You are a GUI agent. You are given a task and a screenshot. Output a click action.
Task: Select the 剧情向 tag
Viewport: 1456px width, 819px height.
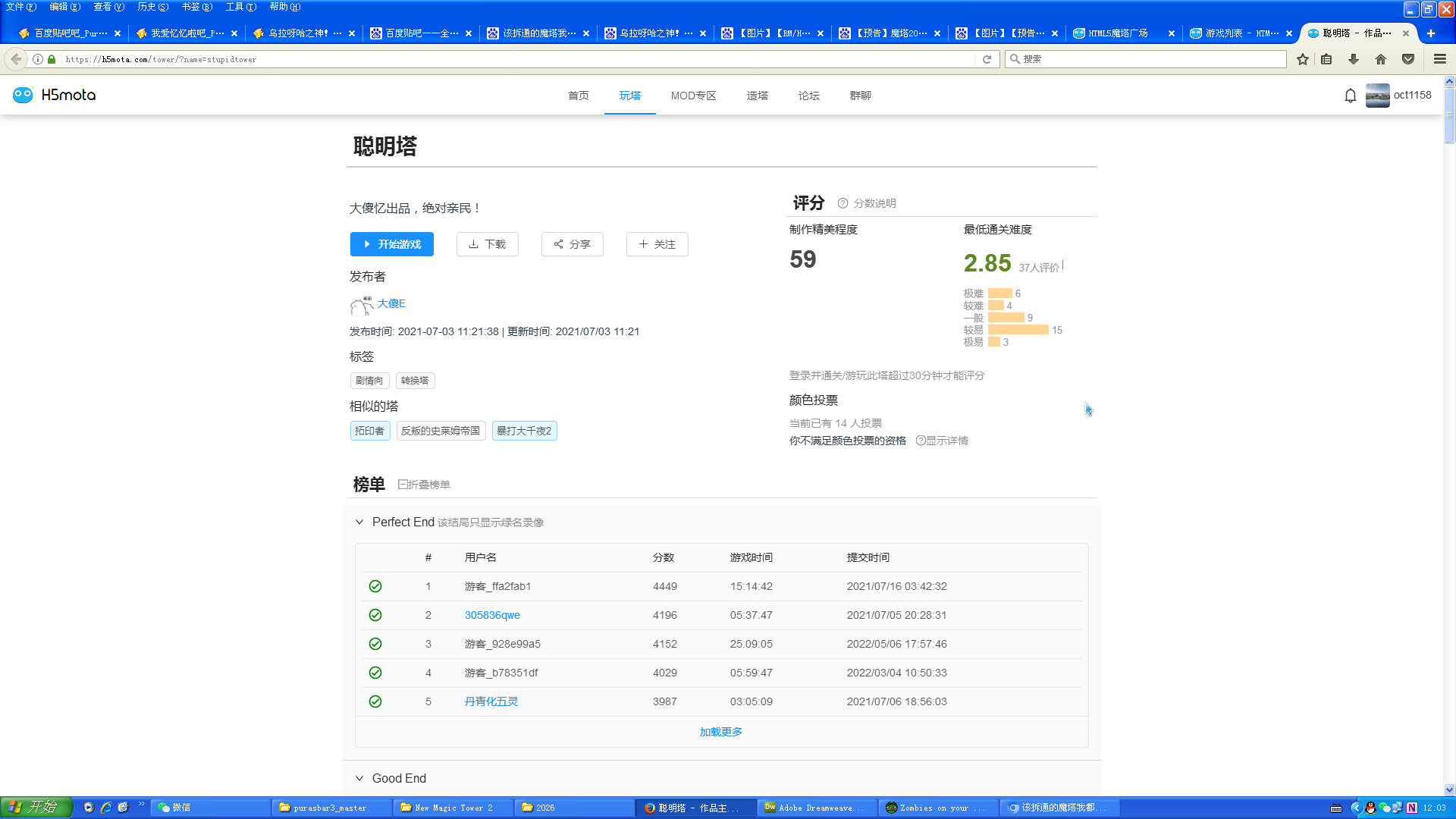click(369, 381)
